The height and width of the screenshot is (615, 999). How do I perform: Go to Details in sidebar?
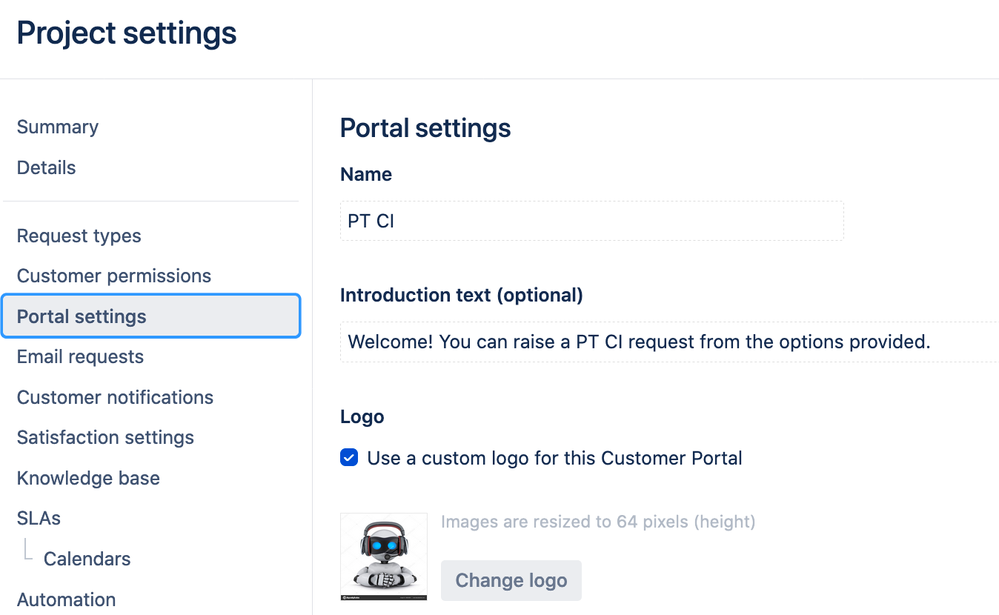(46, 168)
